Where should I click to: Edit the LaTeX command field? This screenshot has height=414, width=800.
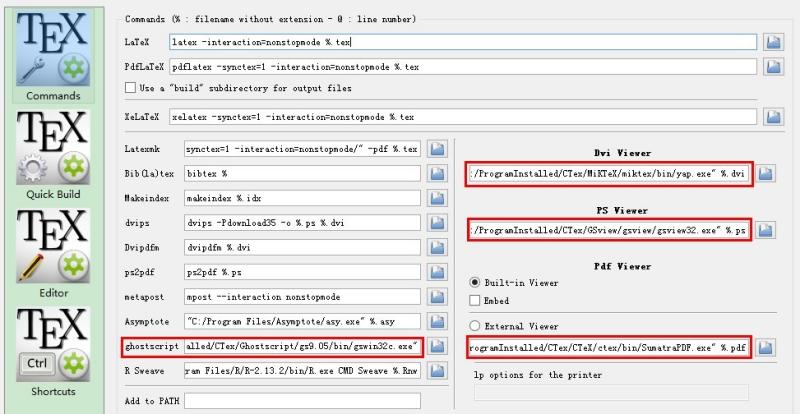click(463, 42)
